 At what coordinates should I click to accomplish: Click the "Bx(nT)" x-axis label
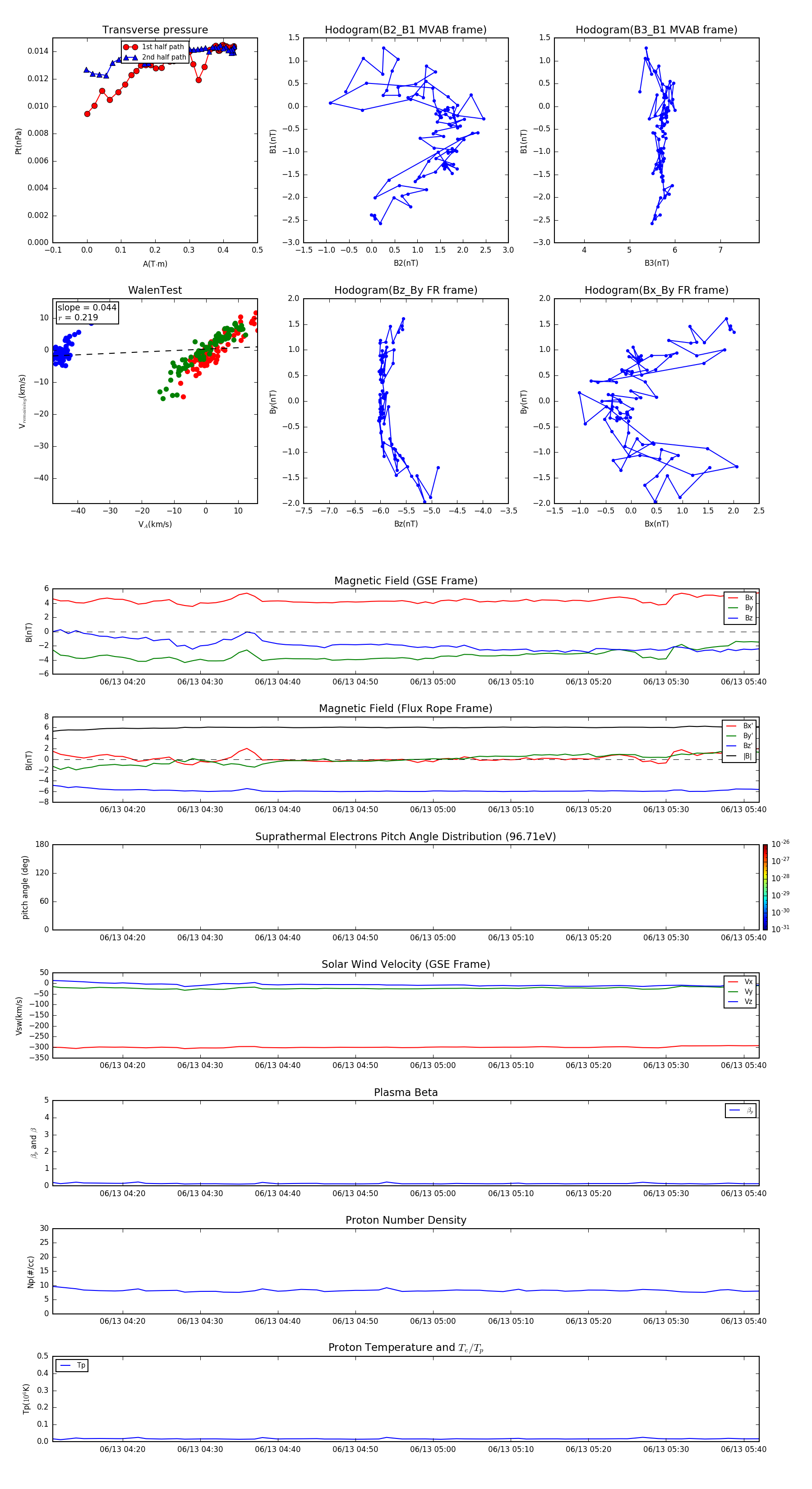point(656,524)
